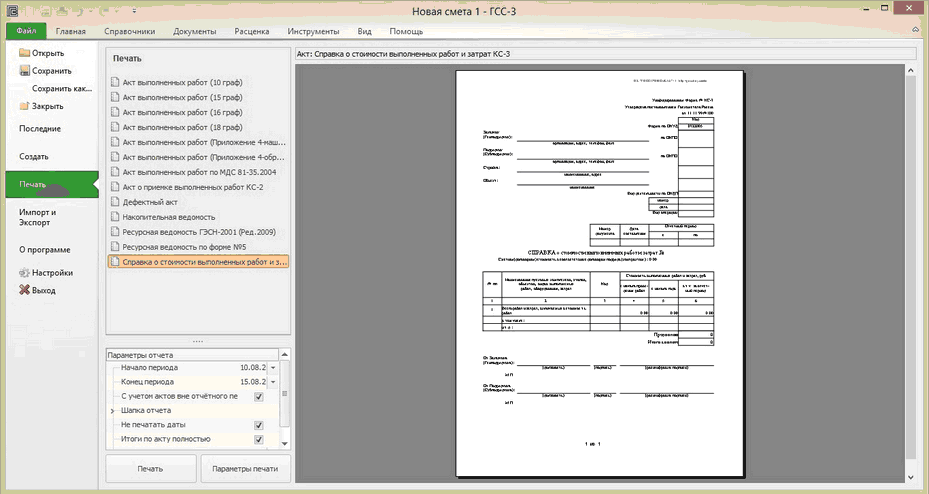Uncheck the 'Не печатать даты' checkbox
This screenshot has width=929, height=494.
pos(259,425)
